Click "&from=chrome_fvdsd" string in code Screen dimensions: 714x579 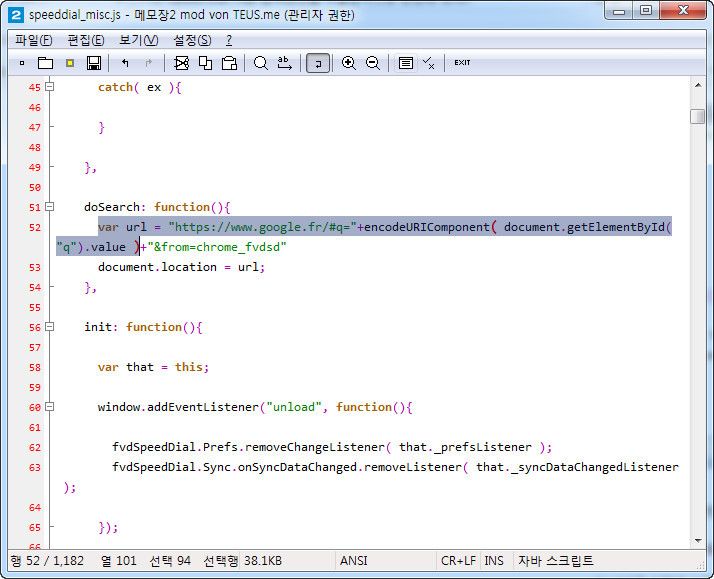point(217,247)
